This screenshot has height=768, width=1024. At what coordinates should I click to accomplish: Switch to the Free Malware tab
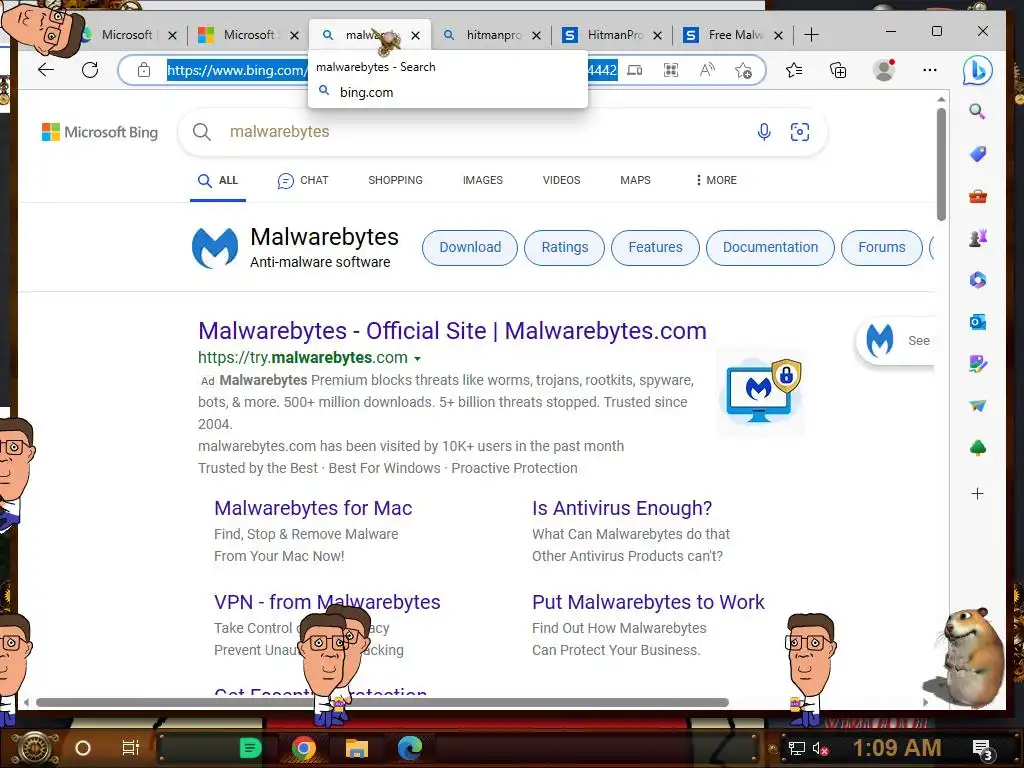[x=735, y=35]
